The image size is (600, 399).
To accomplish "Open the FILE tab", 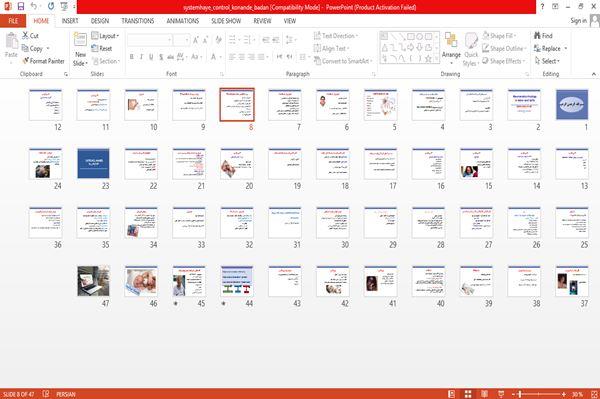I will [13, 21].
